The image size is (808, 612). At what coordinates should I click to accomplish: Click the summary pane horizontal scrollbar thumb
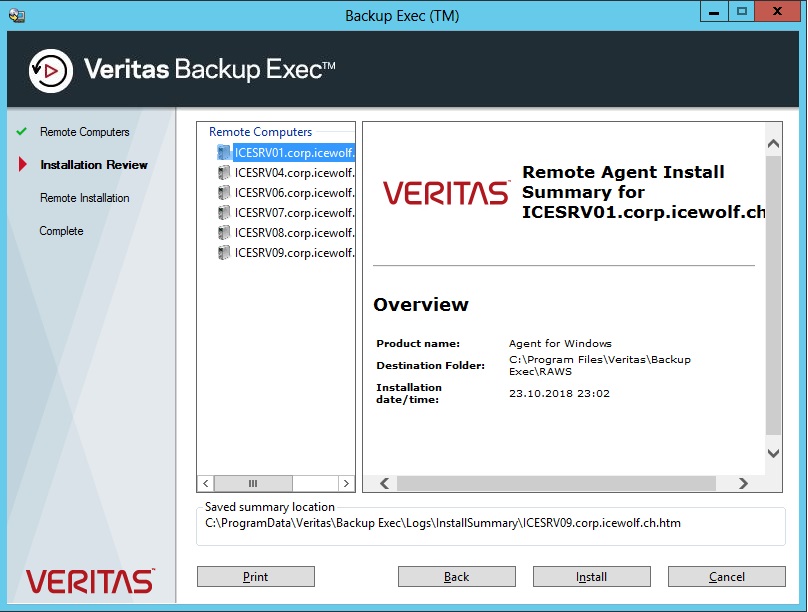(x=556, y=483)
